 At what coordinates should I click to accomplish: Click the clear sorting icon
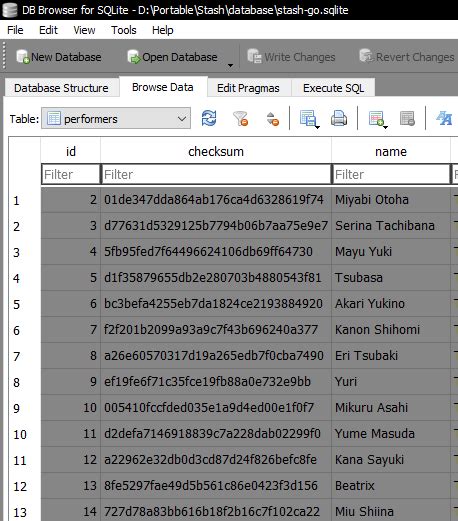click(x=272, y=118)
